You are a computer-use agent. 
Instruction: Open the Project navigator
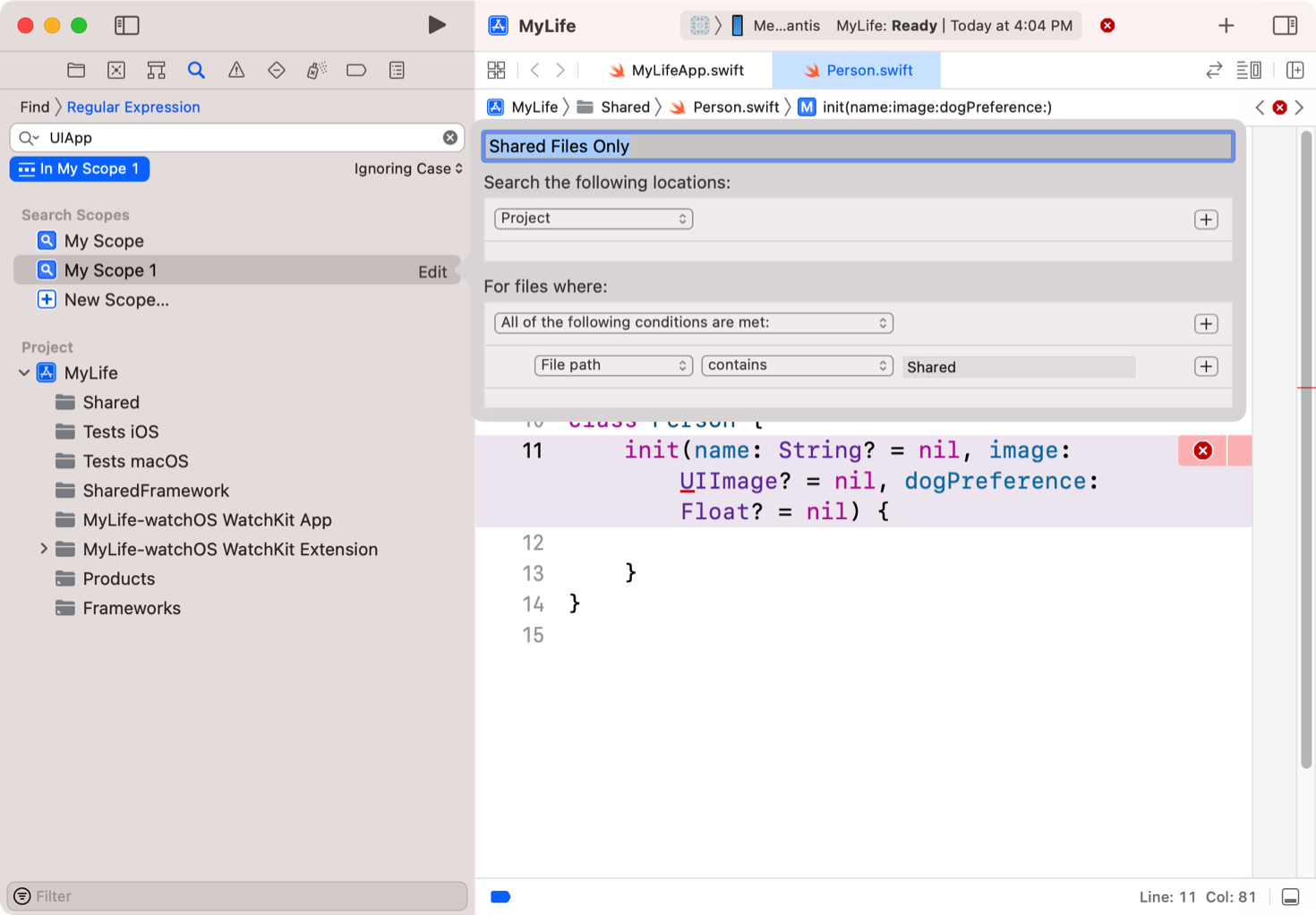75,70
